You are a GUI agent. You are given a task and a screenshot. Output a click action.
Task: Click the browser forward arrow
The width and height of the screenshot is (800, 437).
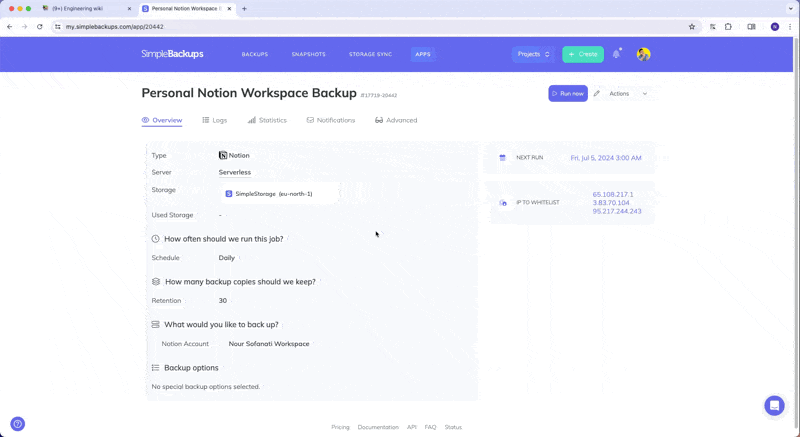coord(24,27)
